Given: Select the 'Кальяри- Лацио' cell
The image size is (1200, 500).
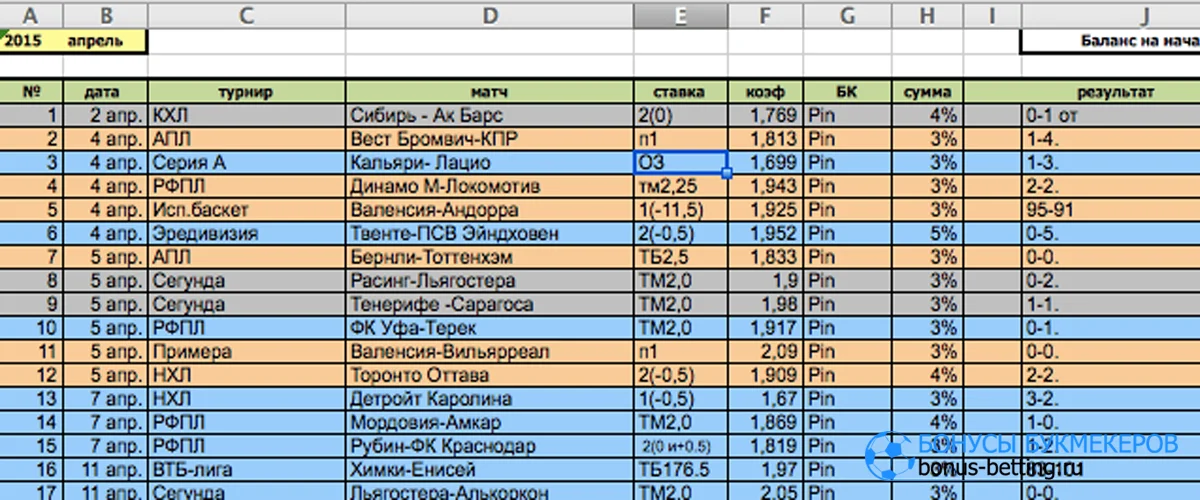Looking at the screenshot, I should [489, 162].
